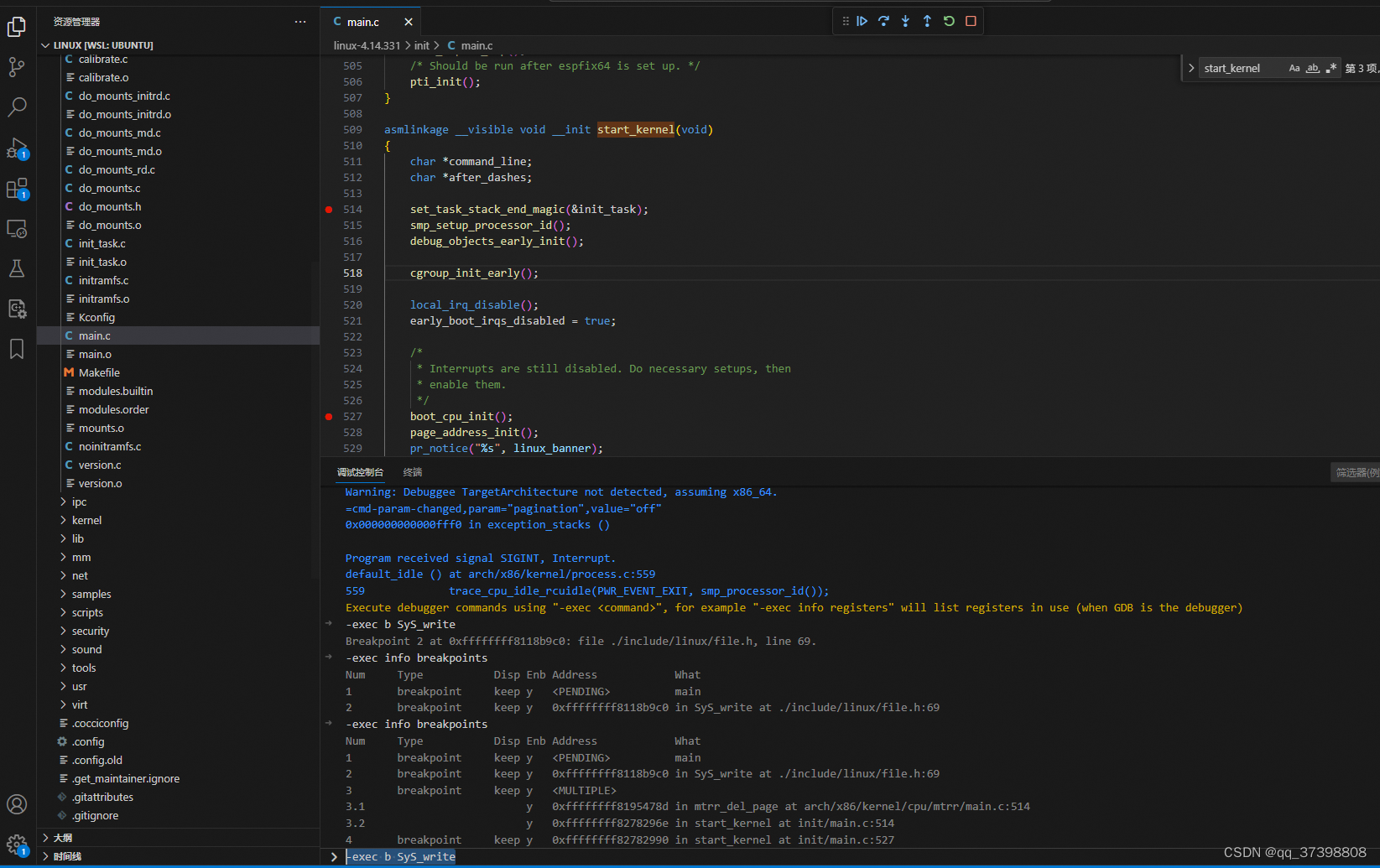Open the Remote Explorer view
The height and width of the screenshot is (868, 1380).
point(17,228)
